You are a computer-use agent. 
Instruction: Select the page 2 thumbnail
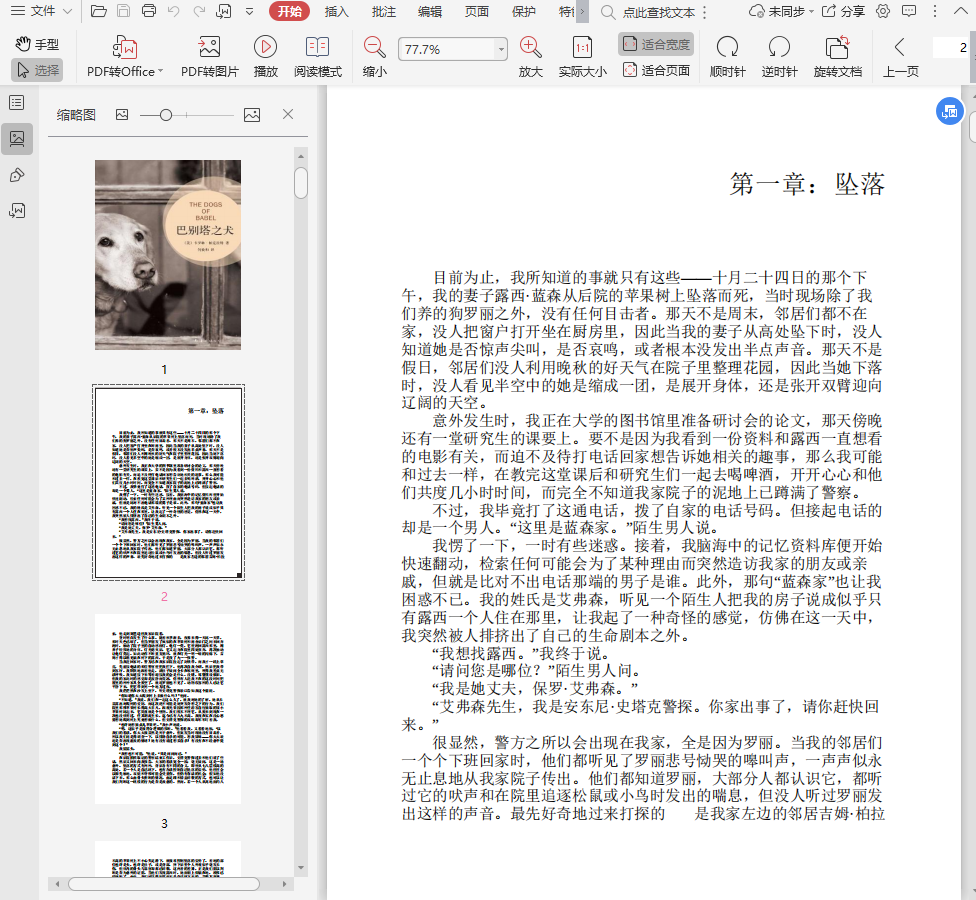click(x=168, y=482)
